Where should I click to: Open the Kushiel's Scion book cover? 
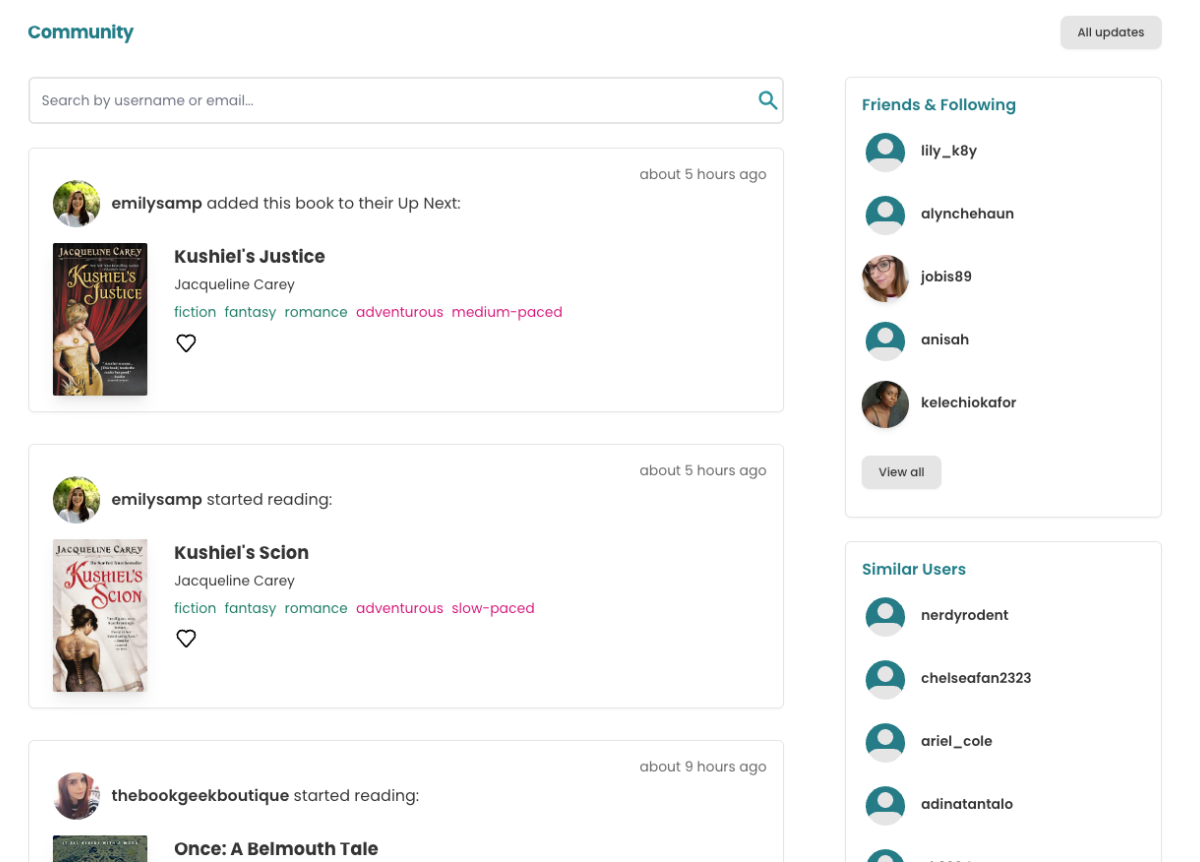click(x=100, y=615)
